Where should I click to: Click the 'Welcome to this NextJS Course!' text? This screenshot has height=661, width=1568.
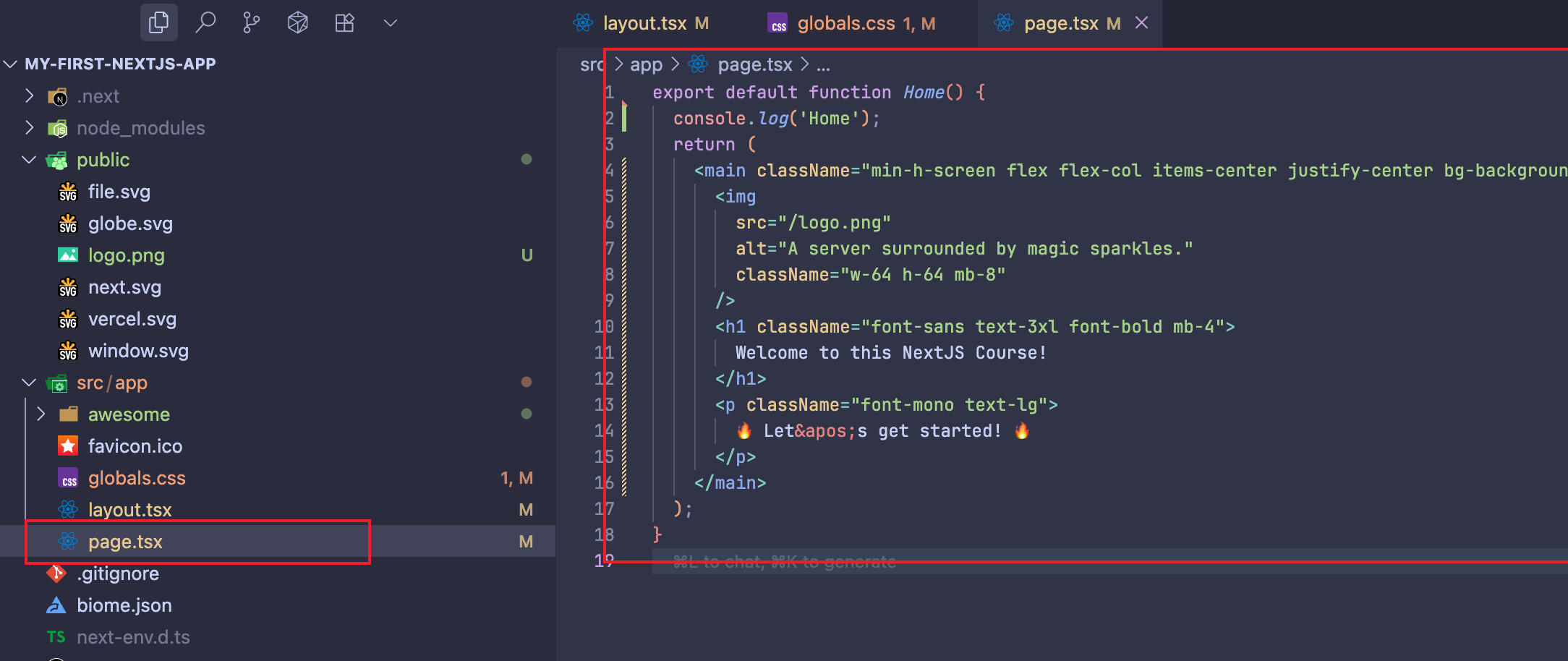[x=891, y=353]
